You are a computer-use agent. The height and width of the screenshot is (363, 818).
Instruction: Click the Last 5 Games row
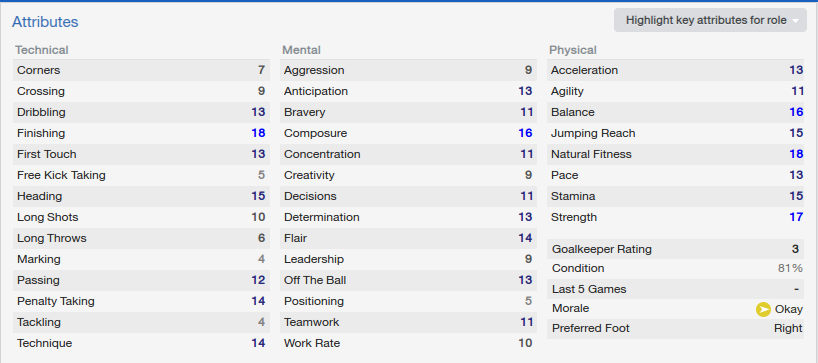tap(676, 289)
